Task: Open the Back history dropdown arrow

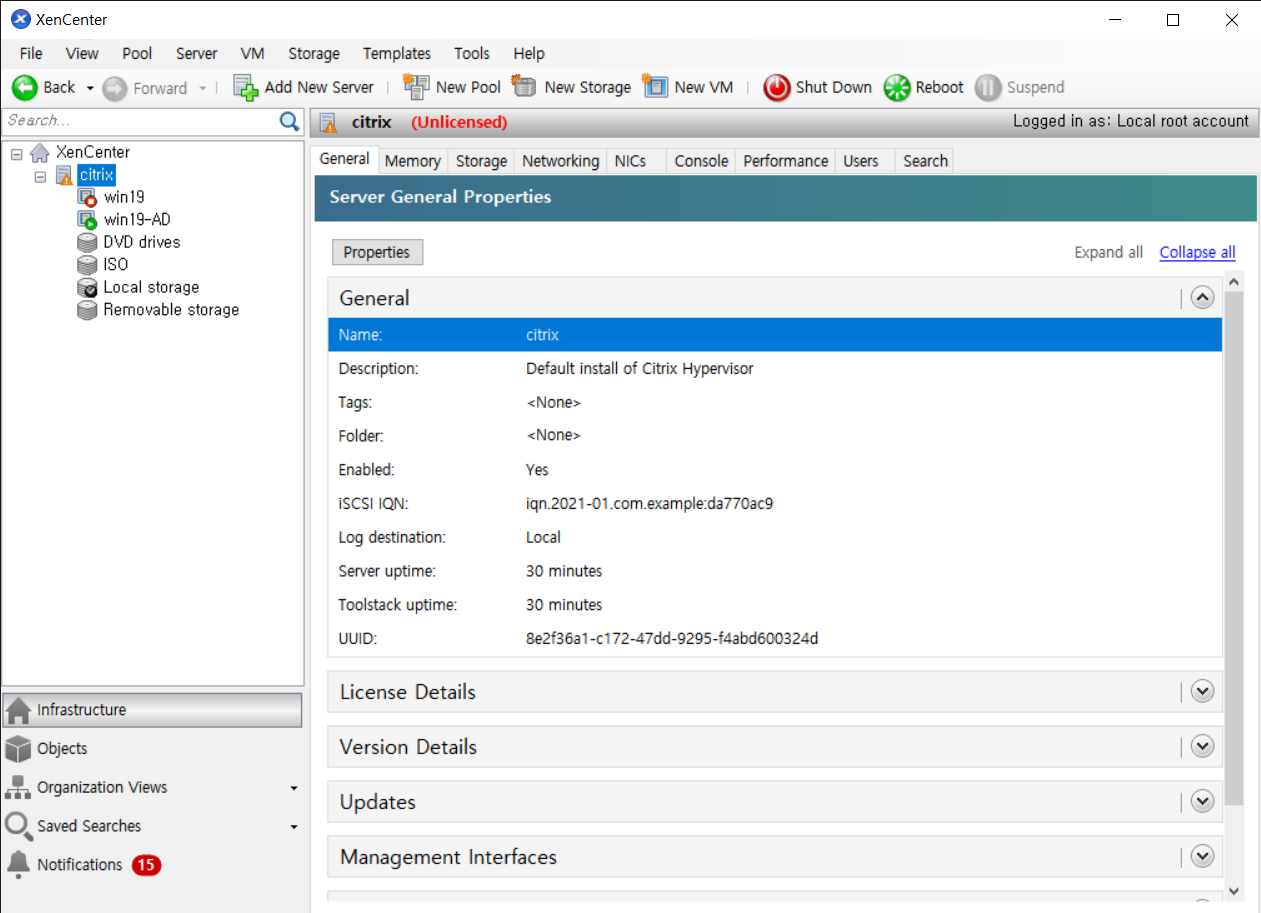Action: 90,88
